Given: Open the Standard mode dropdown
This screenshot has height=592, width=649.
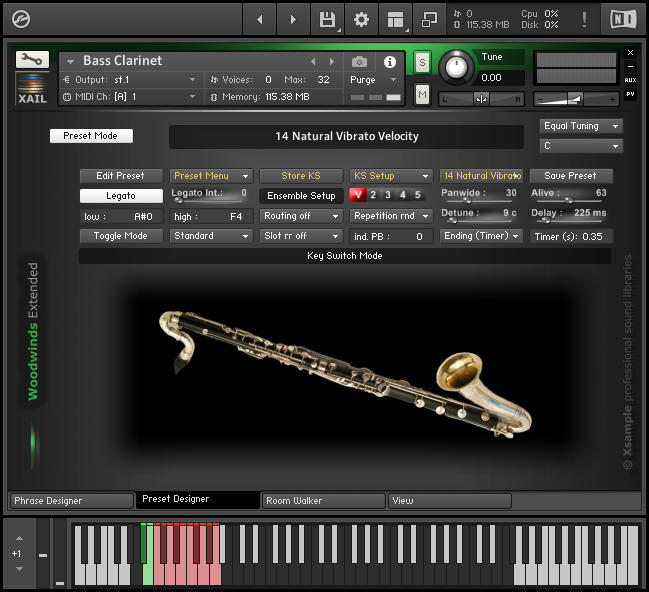Looking at the screenshot, I should [211, 236].
